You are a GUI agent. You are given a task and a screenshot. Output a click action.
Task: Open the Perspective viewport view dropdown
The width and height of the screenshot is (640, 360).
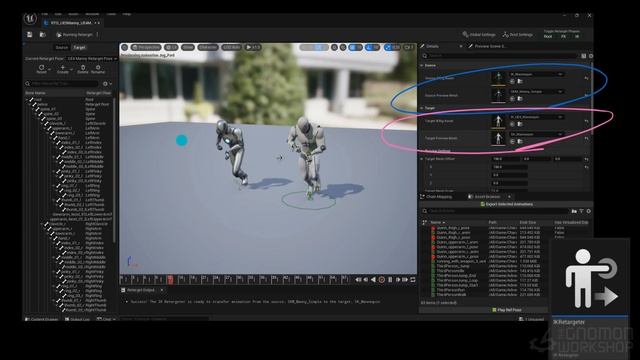coord(146,47)
